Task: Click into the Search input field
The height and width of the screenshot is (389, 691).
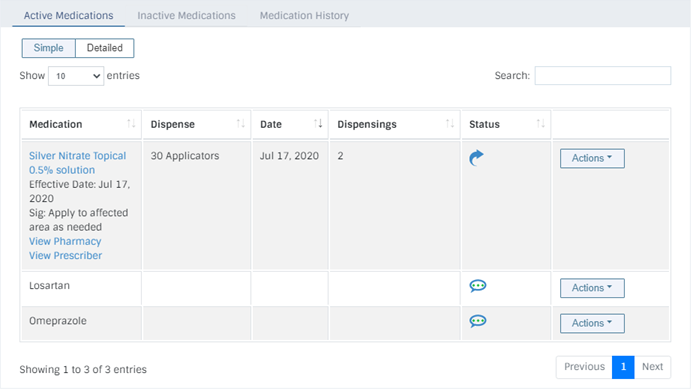Action: [602, 76]
